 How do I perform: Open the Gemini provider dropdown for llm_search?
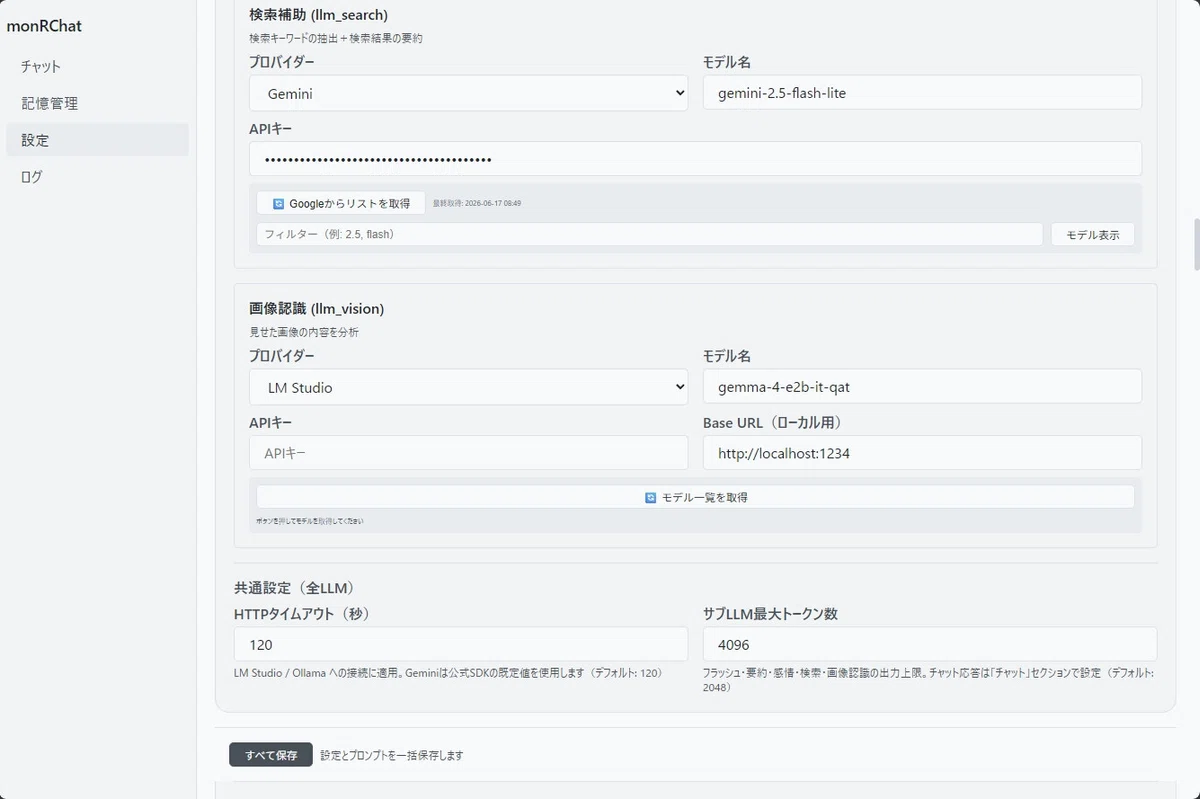coord(468,93)
